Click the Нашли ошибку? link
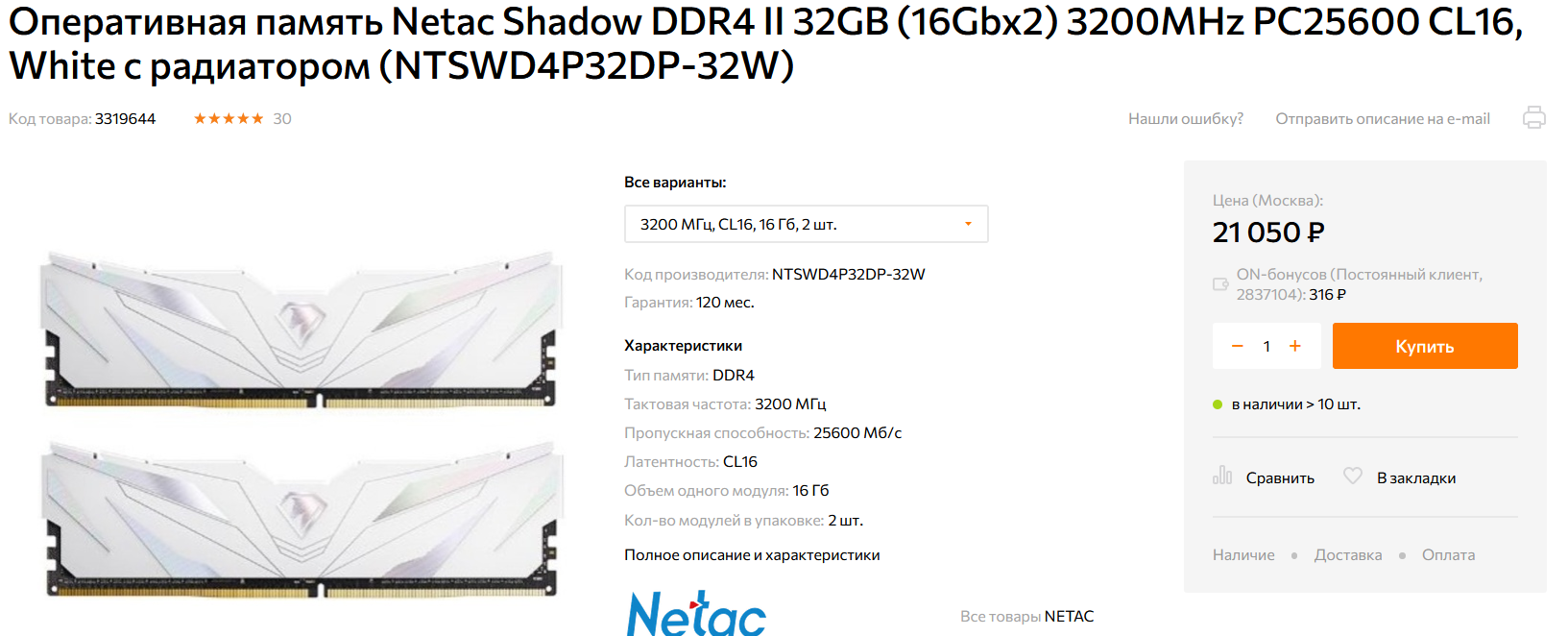 1186,118
